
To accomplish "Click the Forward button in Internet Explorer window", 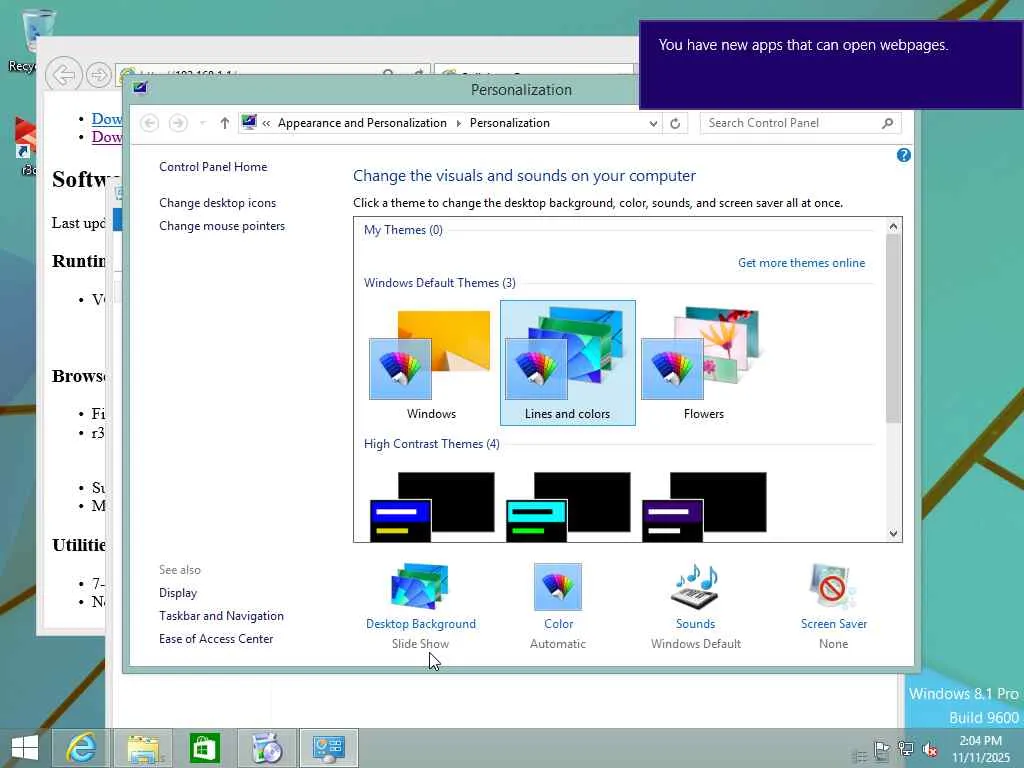I will [99, 75].
